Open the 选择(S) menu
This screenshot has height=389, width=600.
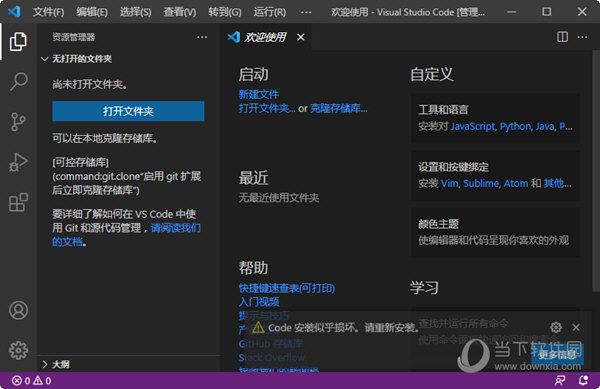coord(135,12)
